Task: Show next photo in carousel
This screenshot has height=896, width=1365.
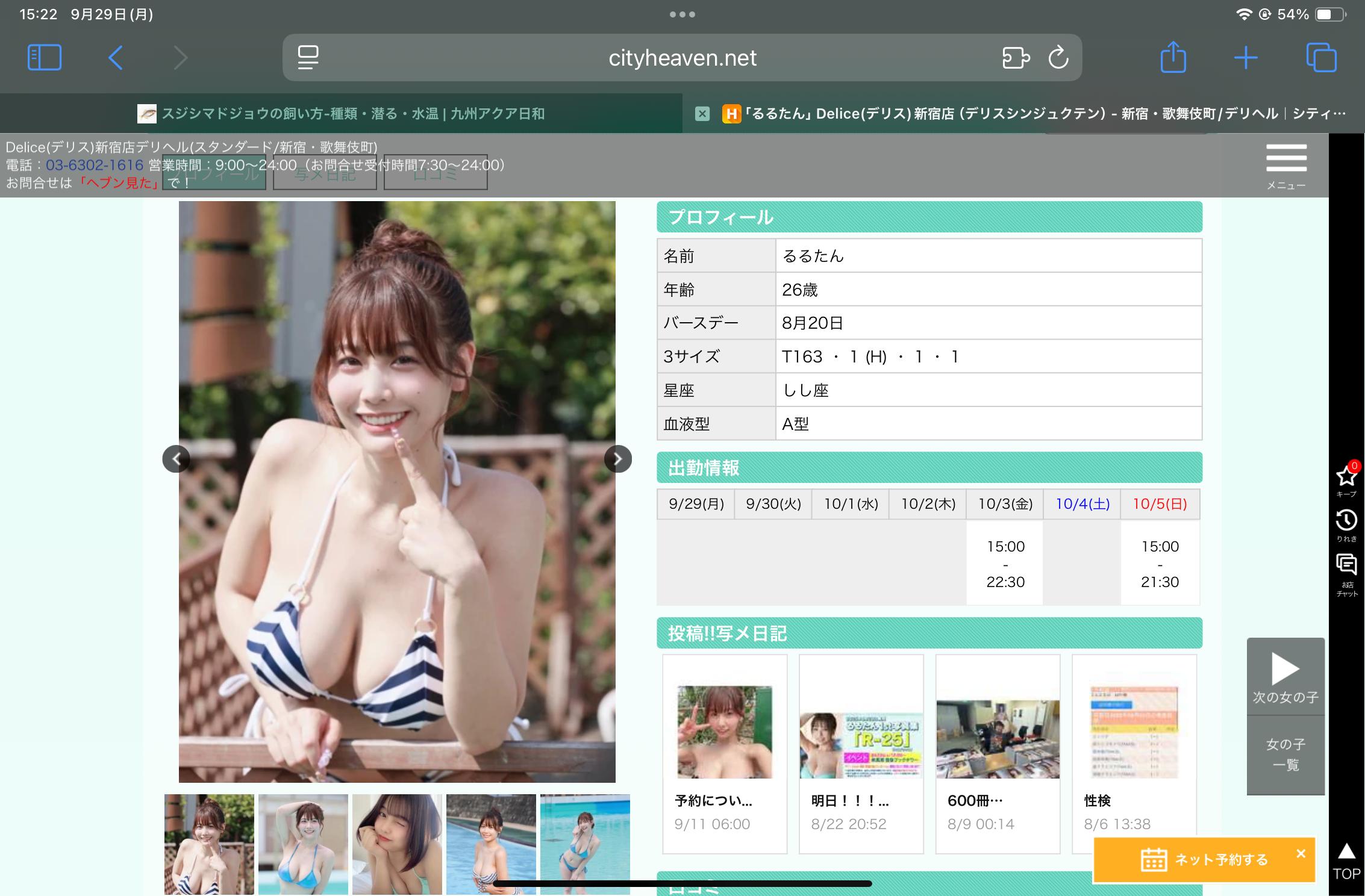Action: tap(617, 459)
